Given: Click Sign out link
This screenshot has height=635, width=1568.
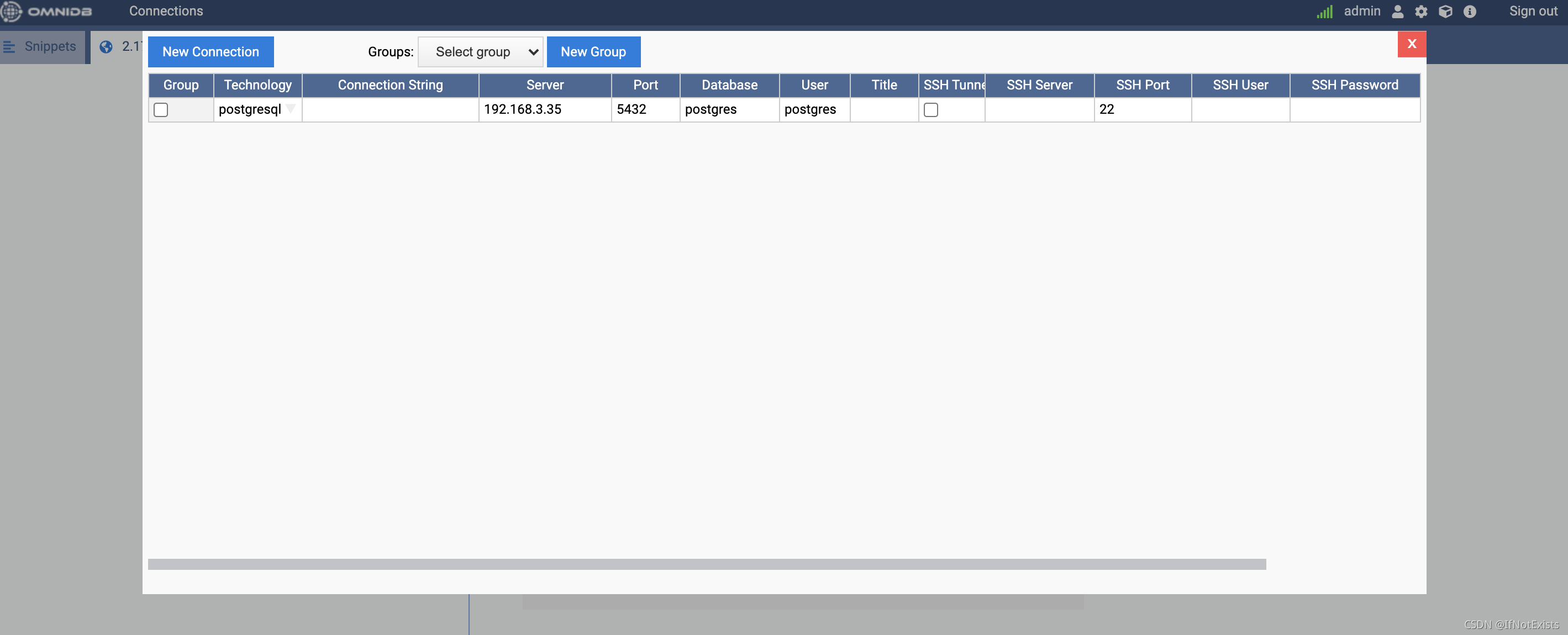Looking at the screenshot, I should pos(1533,11).
